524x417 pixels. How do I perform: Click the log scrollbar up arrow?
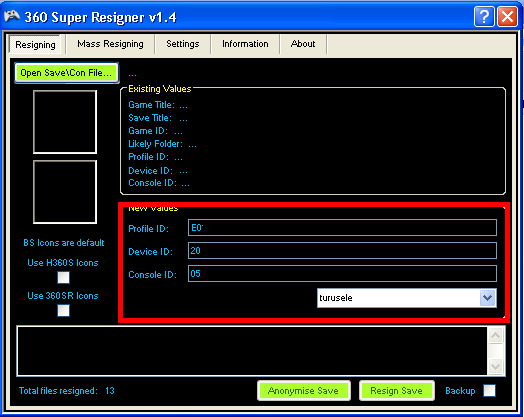[x=496, y=335]
